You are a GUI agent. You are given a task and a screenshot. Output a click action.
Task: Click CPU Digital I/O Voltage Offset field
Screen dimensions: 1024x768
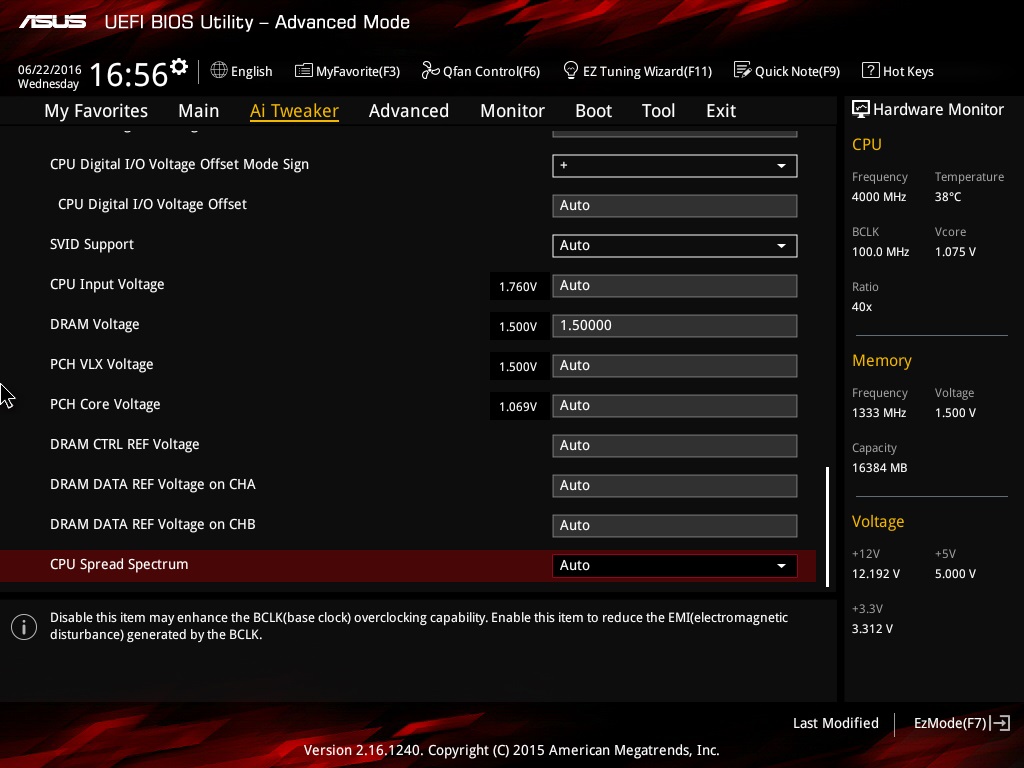(x=675, y=206)
